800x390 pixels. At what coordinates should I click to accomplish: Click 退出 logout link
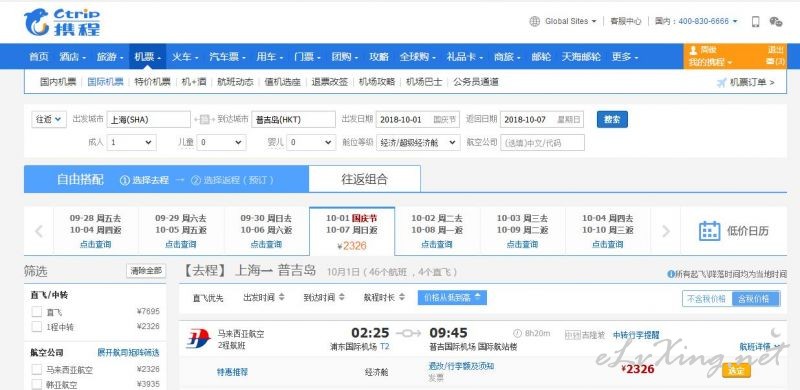(776, 50)
